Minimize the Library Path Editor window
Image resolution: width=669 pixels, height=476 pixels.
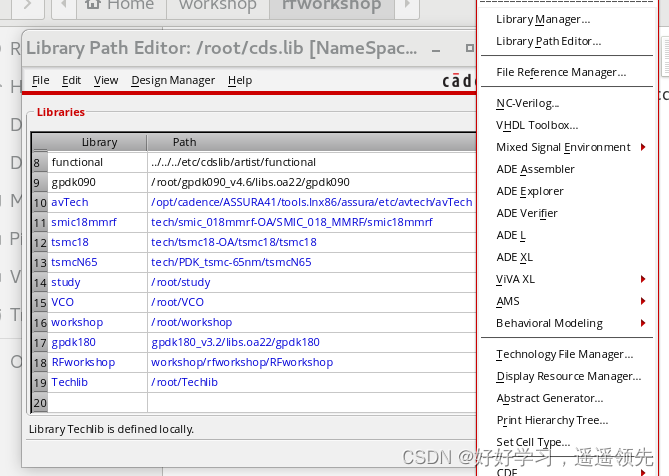pos(436,49)
